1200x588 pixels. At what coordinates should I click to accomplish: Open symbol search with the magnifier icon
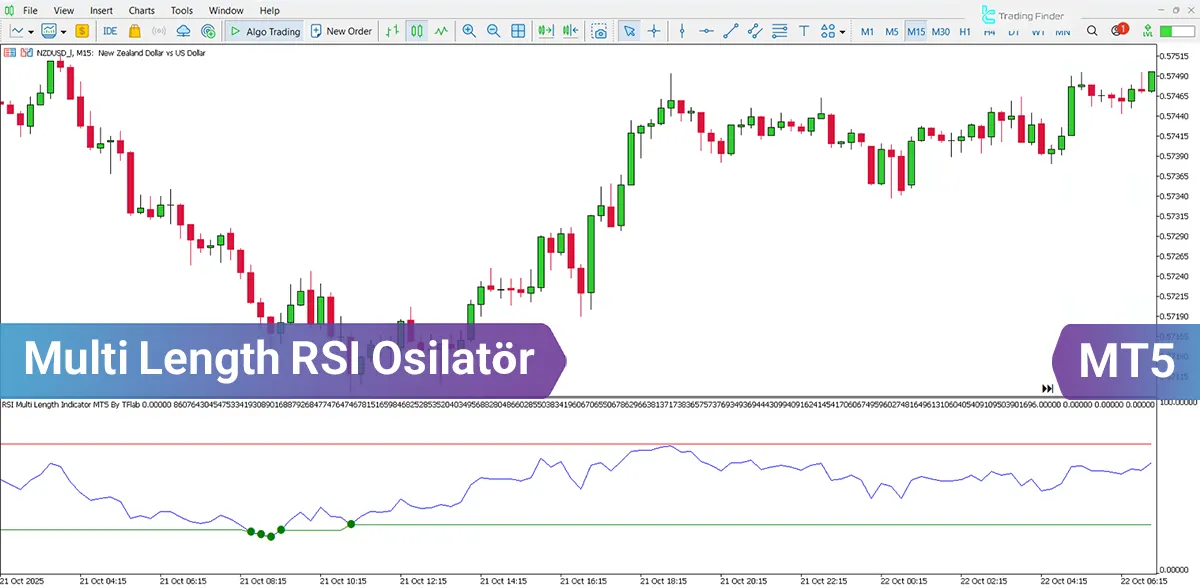(x=1092, y=31)
